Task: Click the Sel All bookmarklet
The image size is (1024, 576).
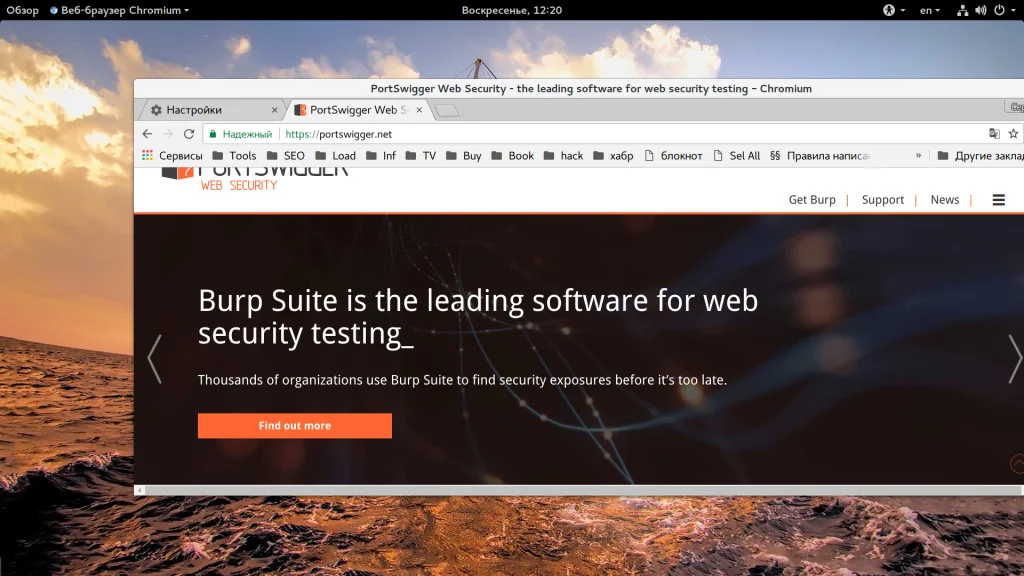Action: coord(737,155)
